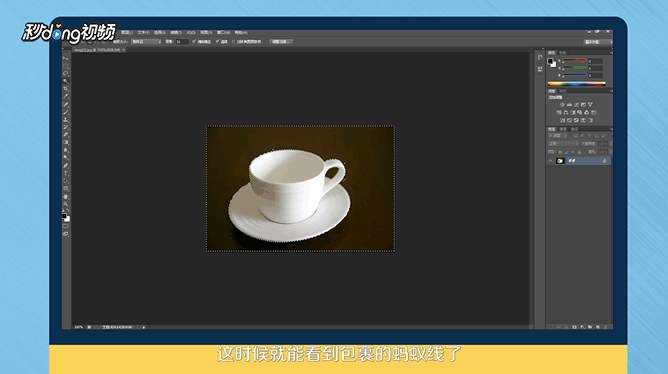Screen dimensions: 668x374
Task: Toggle lock image pixels brush icon
Action: (567, 152)
